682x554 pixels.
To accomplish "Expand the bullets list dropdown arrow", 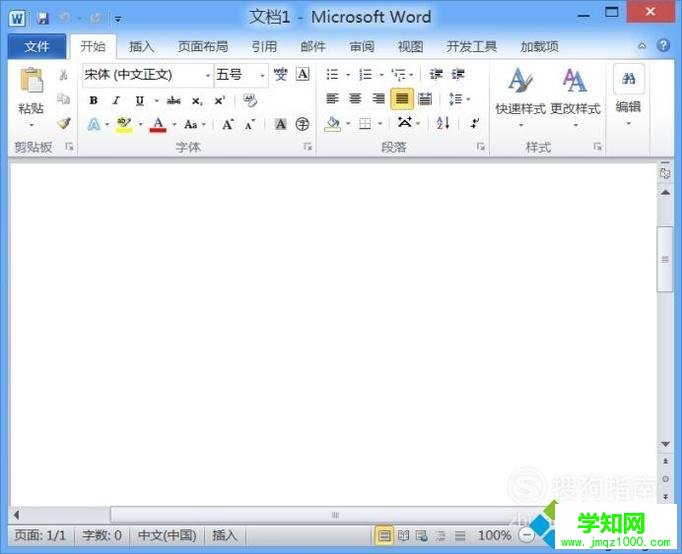I will click(x=348, y=75).
